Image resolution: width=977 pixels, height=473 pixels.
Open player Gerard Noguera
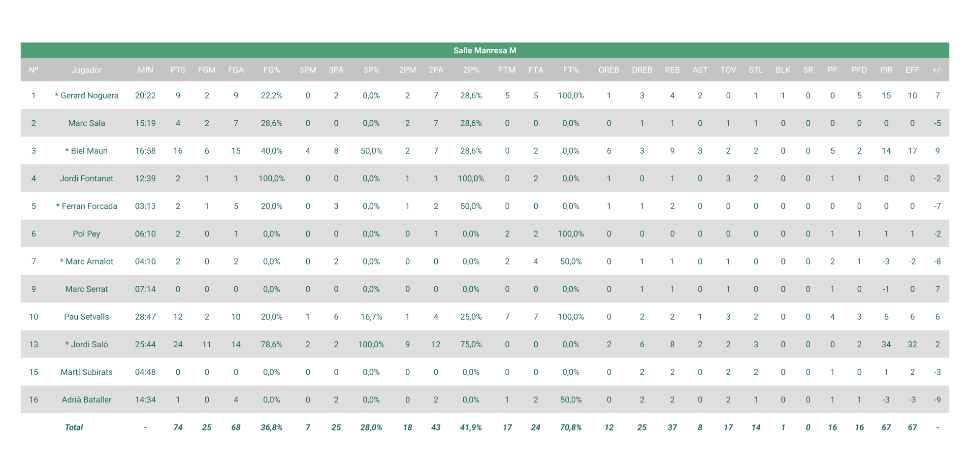(x=90, y=96)
